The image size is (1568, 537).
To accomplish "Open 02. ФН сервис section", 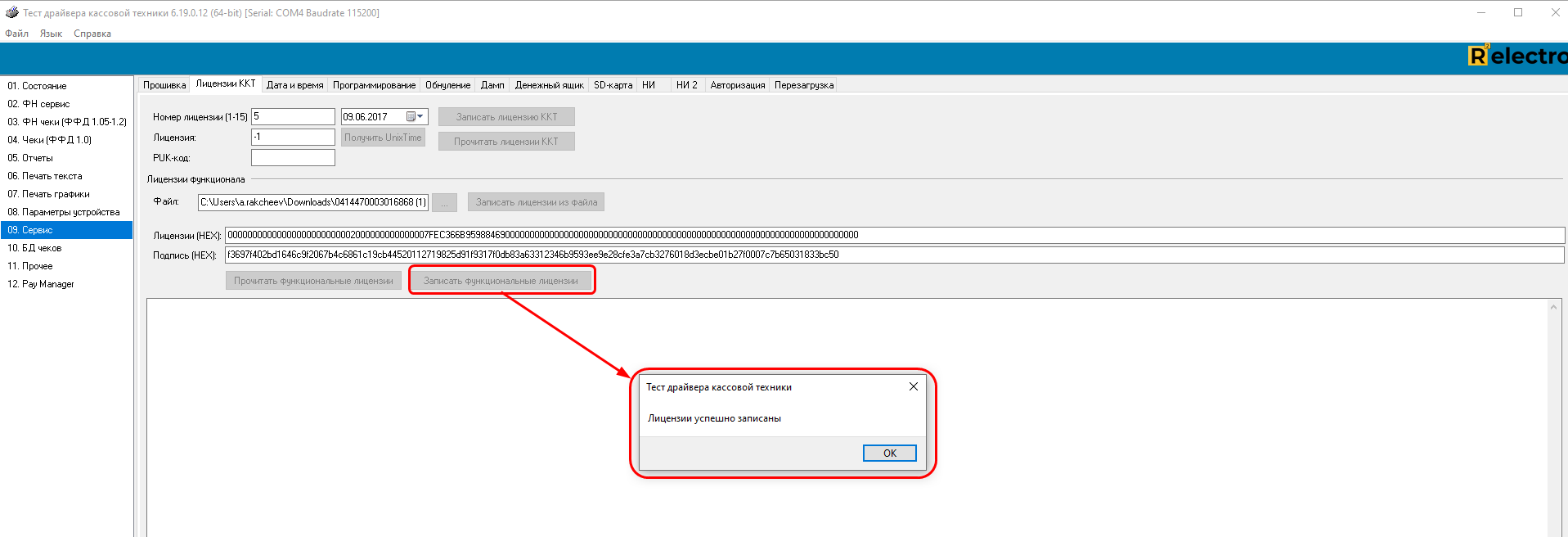I will [39, 104].
